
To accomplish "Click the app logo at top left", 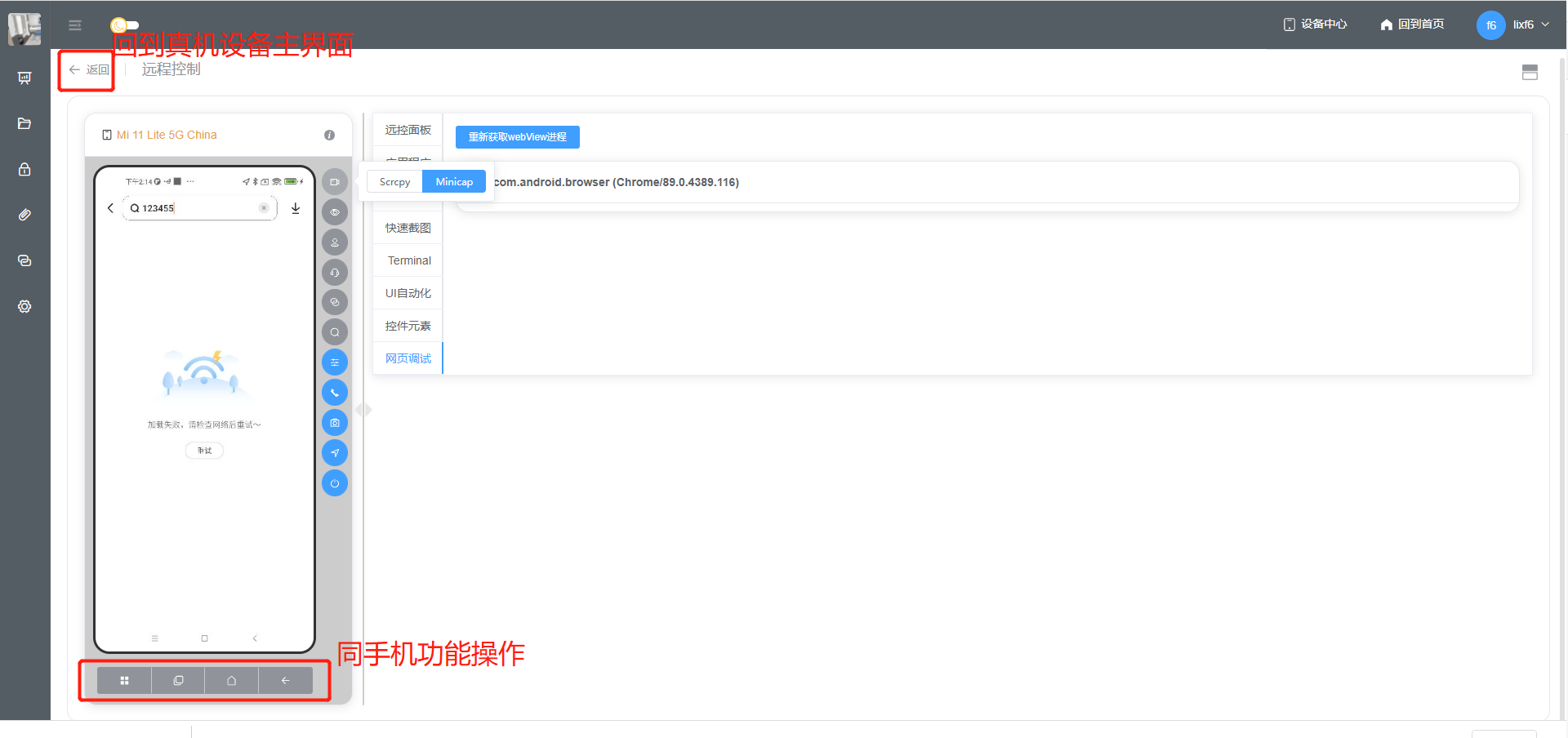I will [x=24, y=29].
